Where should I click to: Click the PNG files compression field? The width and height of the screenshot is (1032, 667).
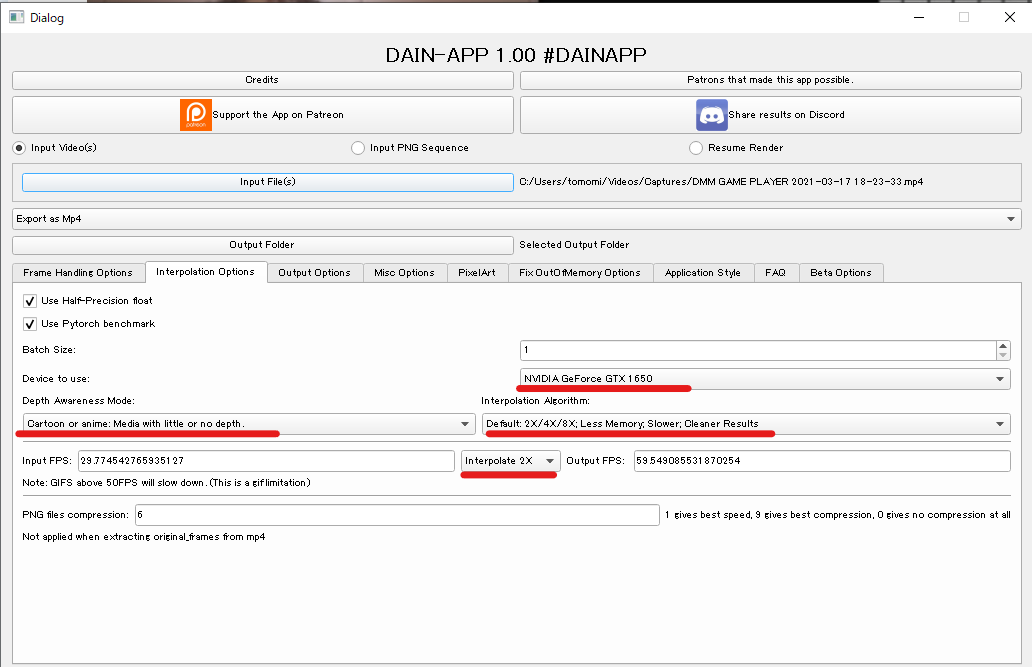pos(398,515)
